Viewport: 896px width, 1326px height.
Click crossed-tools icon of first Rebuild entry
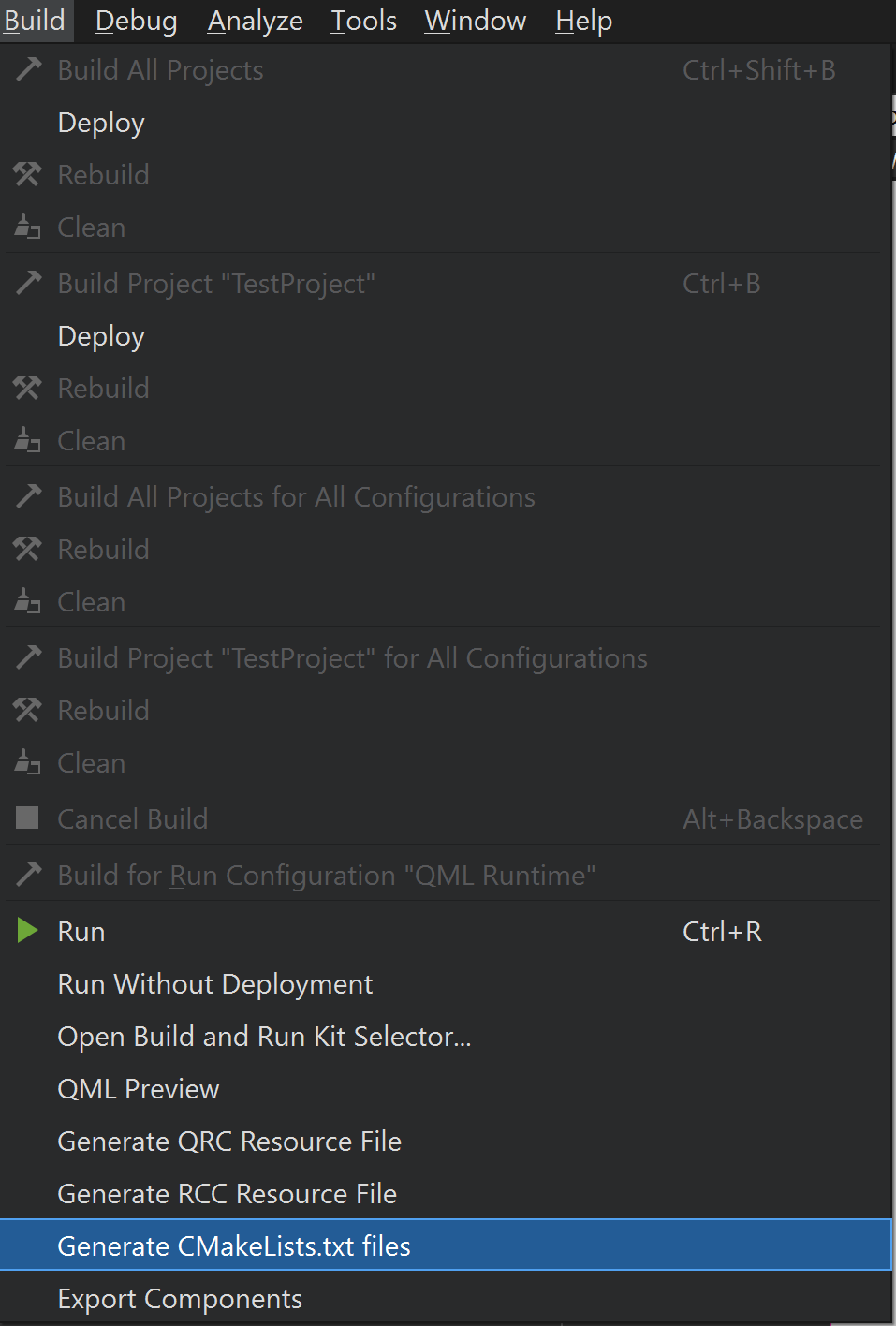point(27,174)
